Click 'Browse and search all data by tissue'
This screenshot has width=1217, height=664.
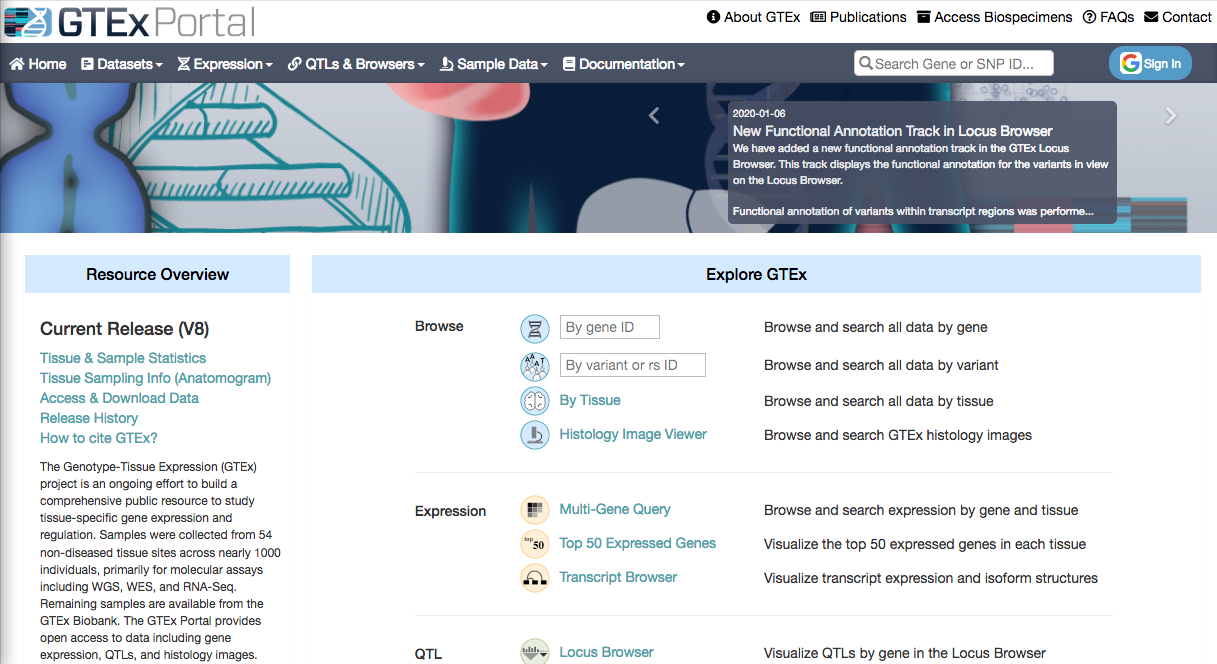pos(879,401)
